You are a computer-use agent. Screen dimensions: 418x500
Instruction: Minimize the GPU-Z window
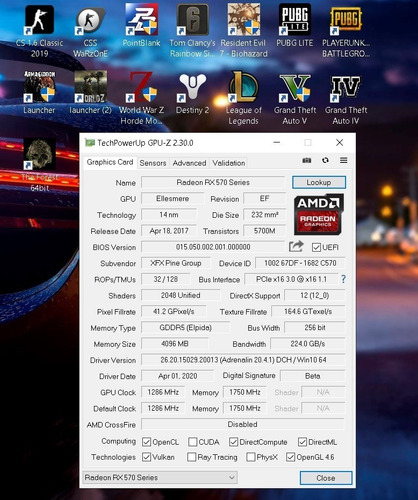pyautogui.click(x=276, y=143)
